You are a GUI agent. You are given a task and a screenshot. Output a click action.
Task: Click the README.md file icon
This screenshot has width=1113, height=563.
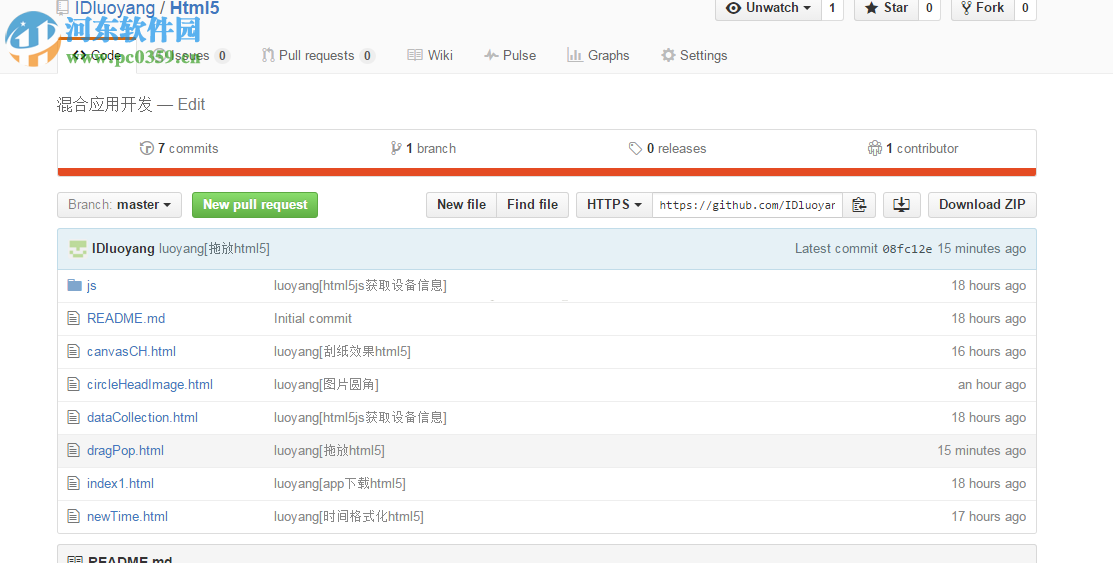point(74,318)
